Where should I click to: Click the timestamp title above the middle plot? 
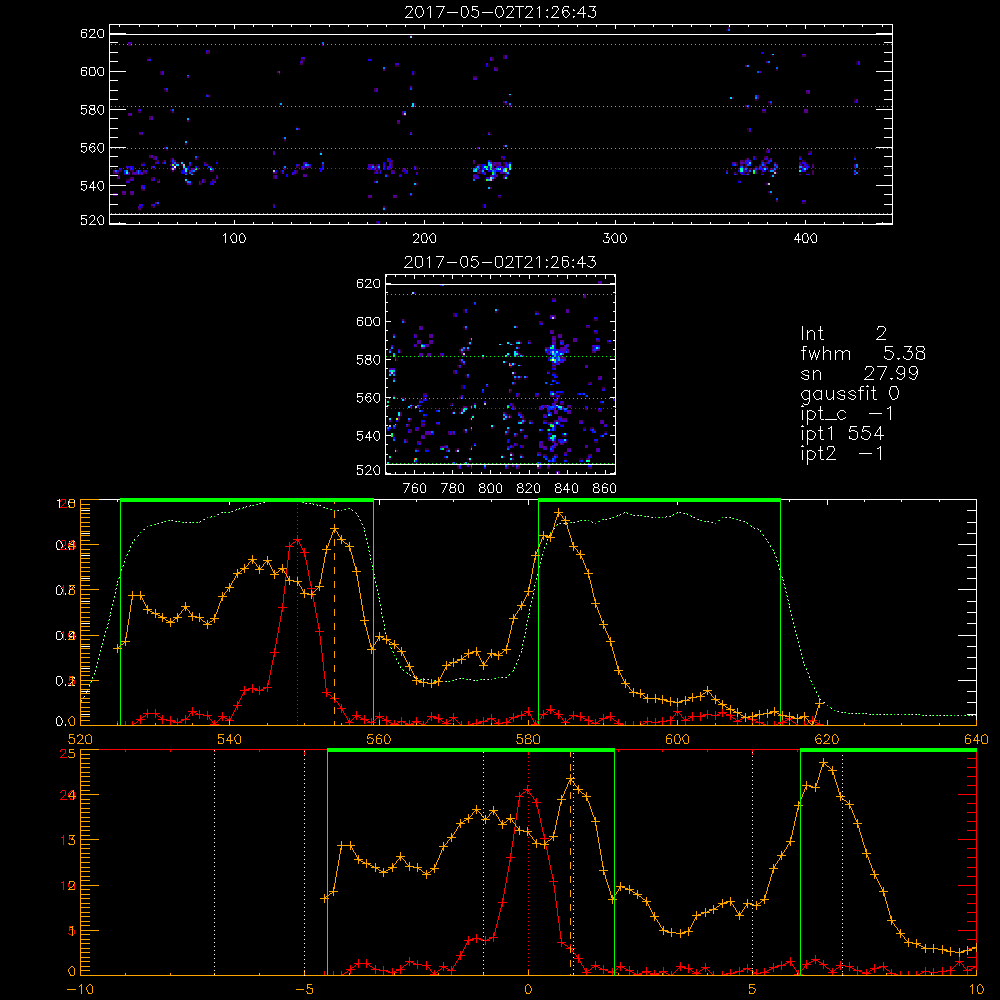coord(501,262)
